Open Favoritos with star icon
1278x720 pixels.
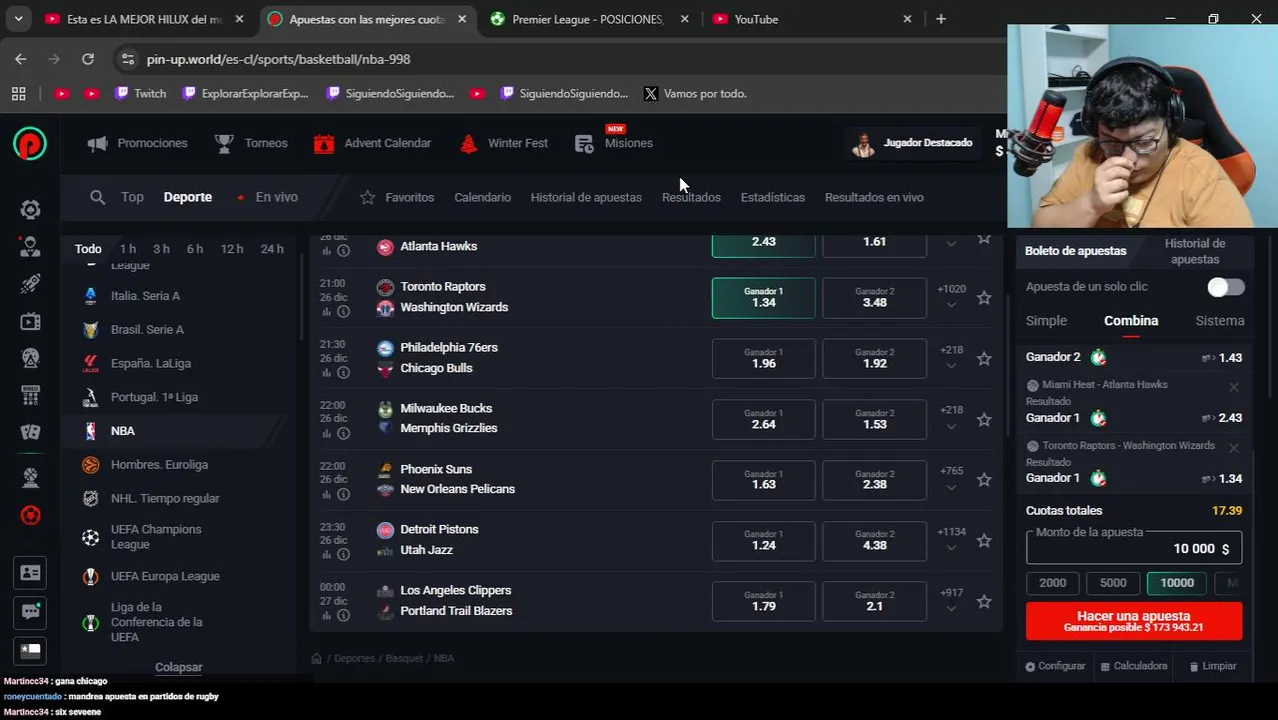(x=397, y=197)
